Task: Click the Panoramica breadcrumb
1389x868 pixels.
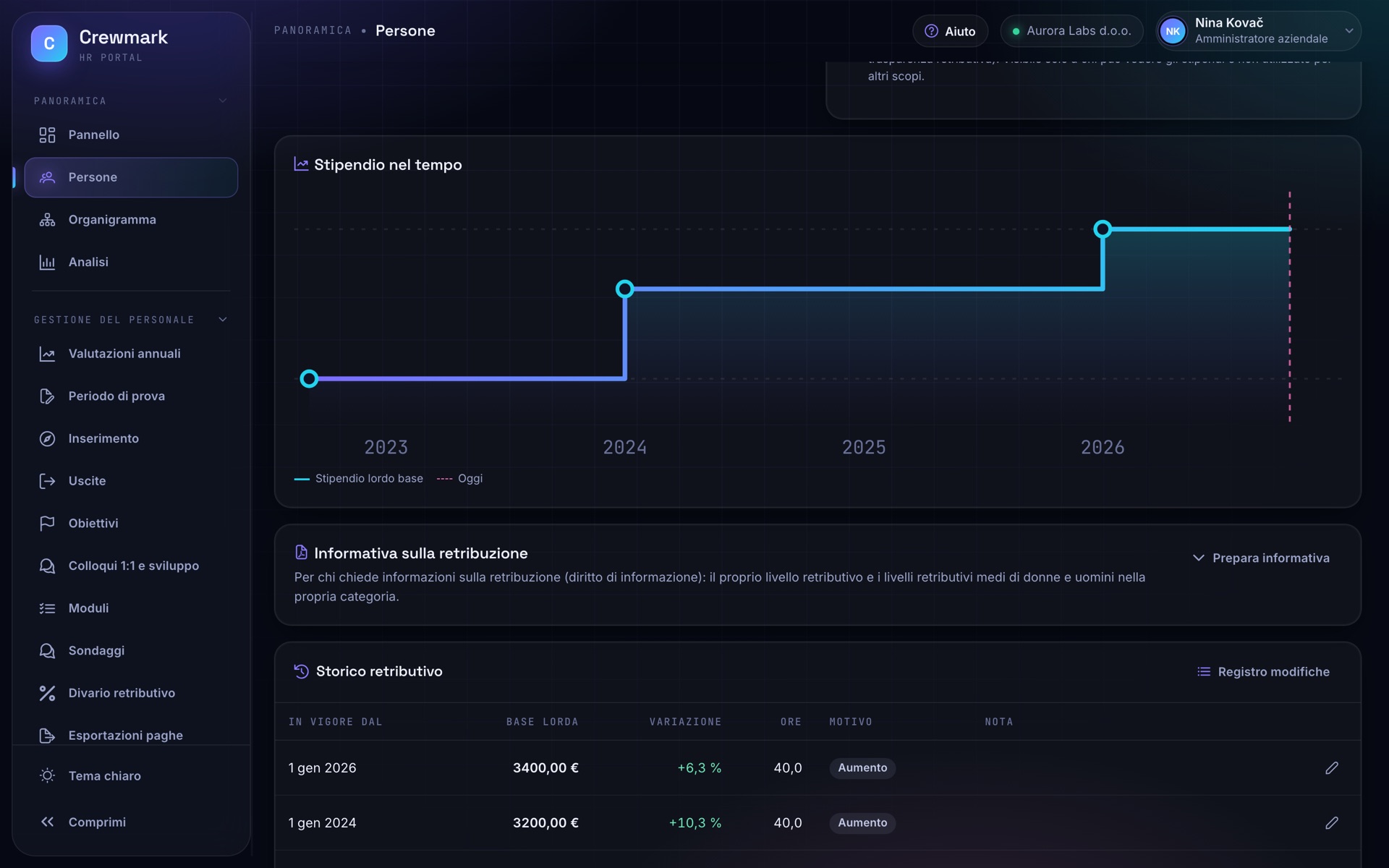Action: point(313,30)
